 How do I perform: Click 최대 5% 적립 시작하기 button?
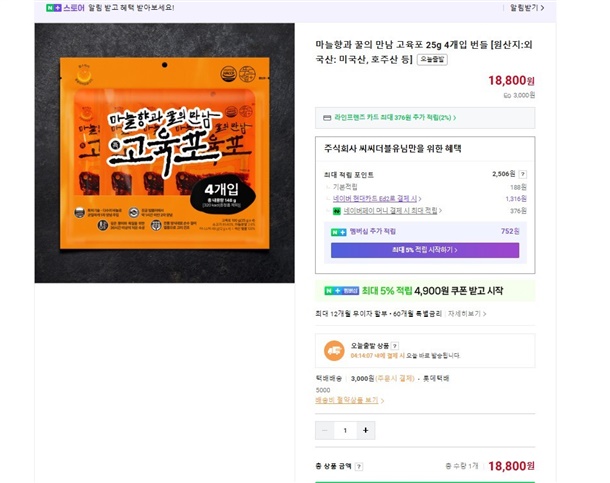click(425, 250)
